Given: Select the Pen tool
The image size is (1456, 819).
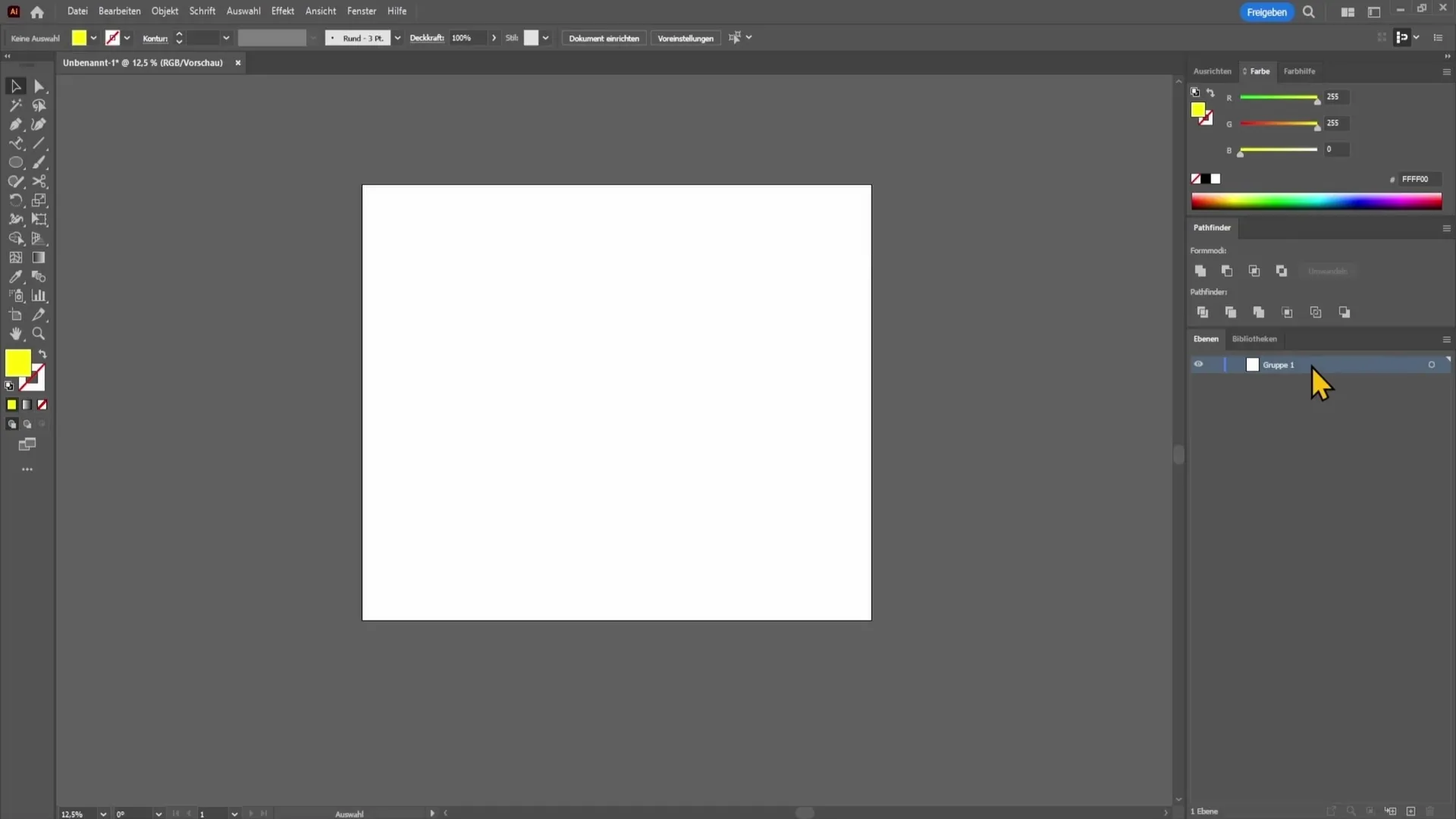Looking at the screenshot, I should (x=15, y=124).
